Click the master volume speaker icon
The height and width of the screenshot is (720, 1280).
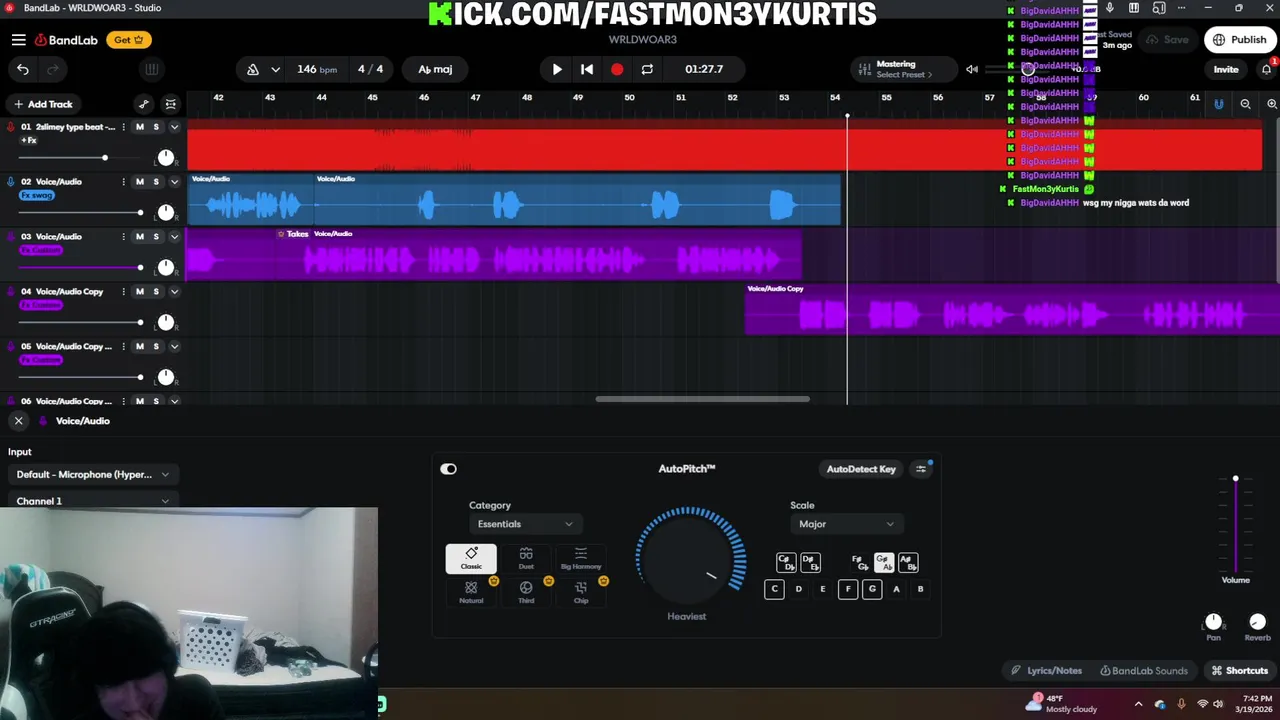click(x=972, y=69)
